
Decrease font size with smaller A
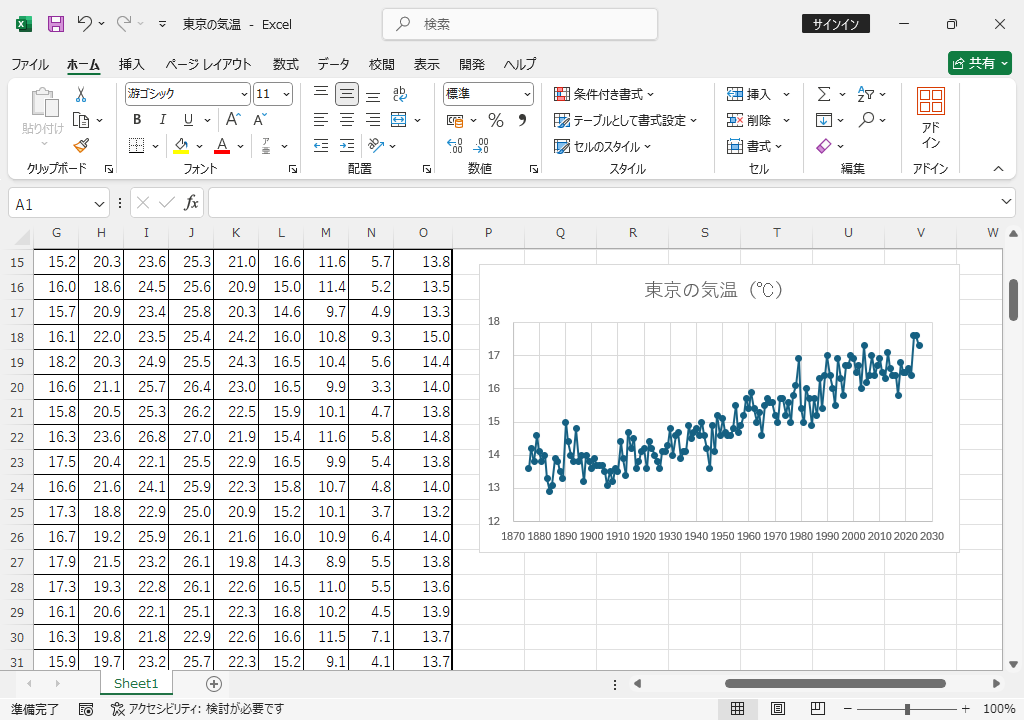pos(259,120)
